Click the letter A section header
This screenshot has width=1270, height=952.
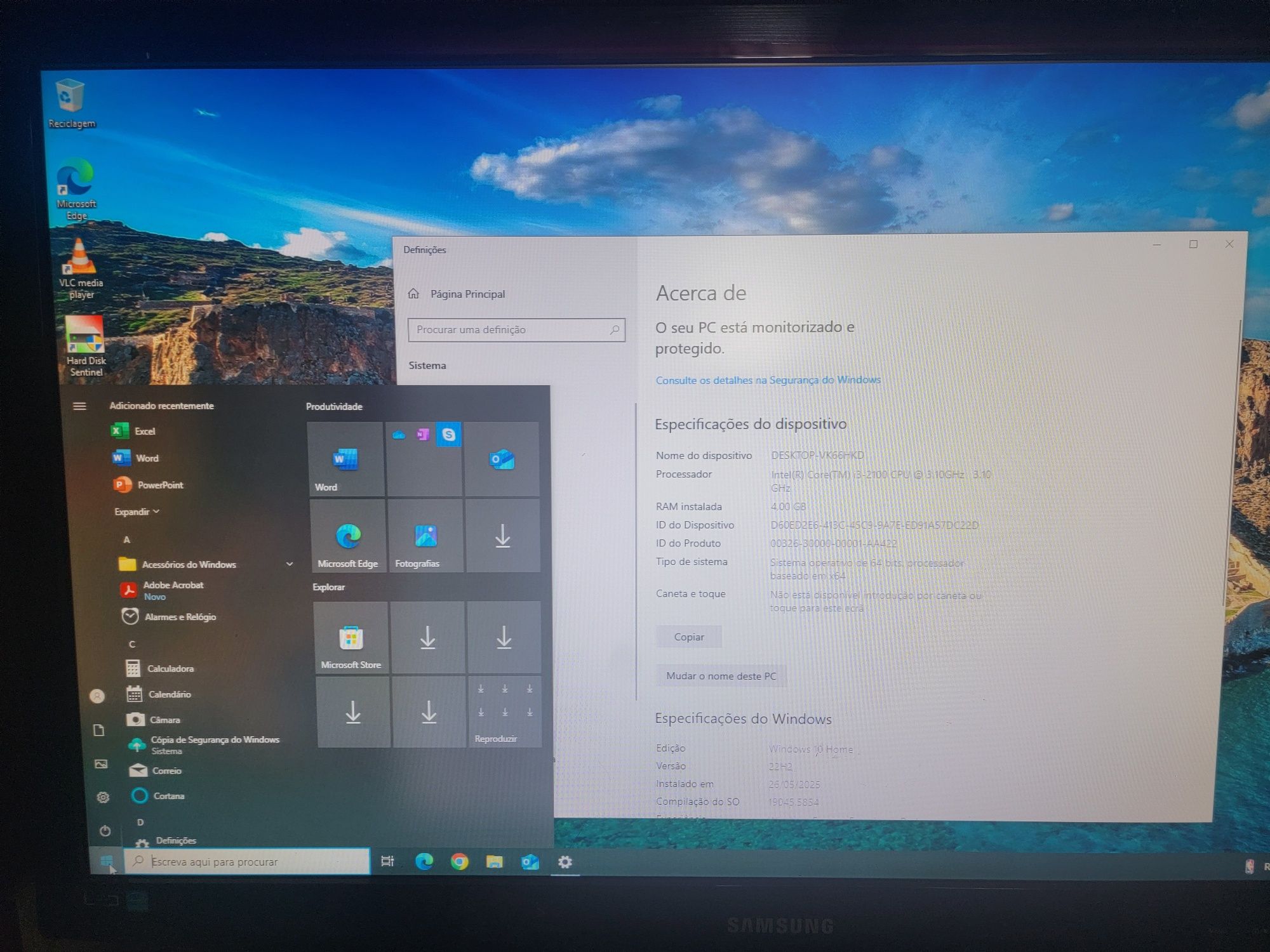point(127,539)
